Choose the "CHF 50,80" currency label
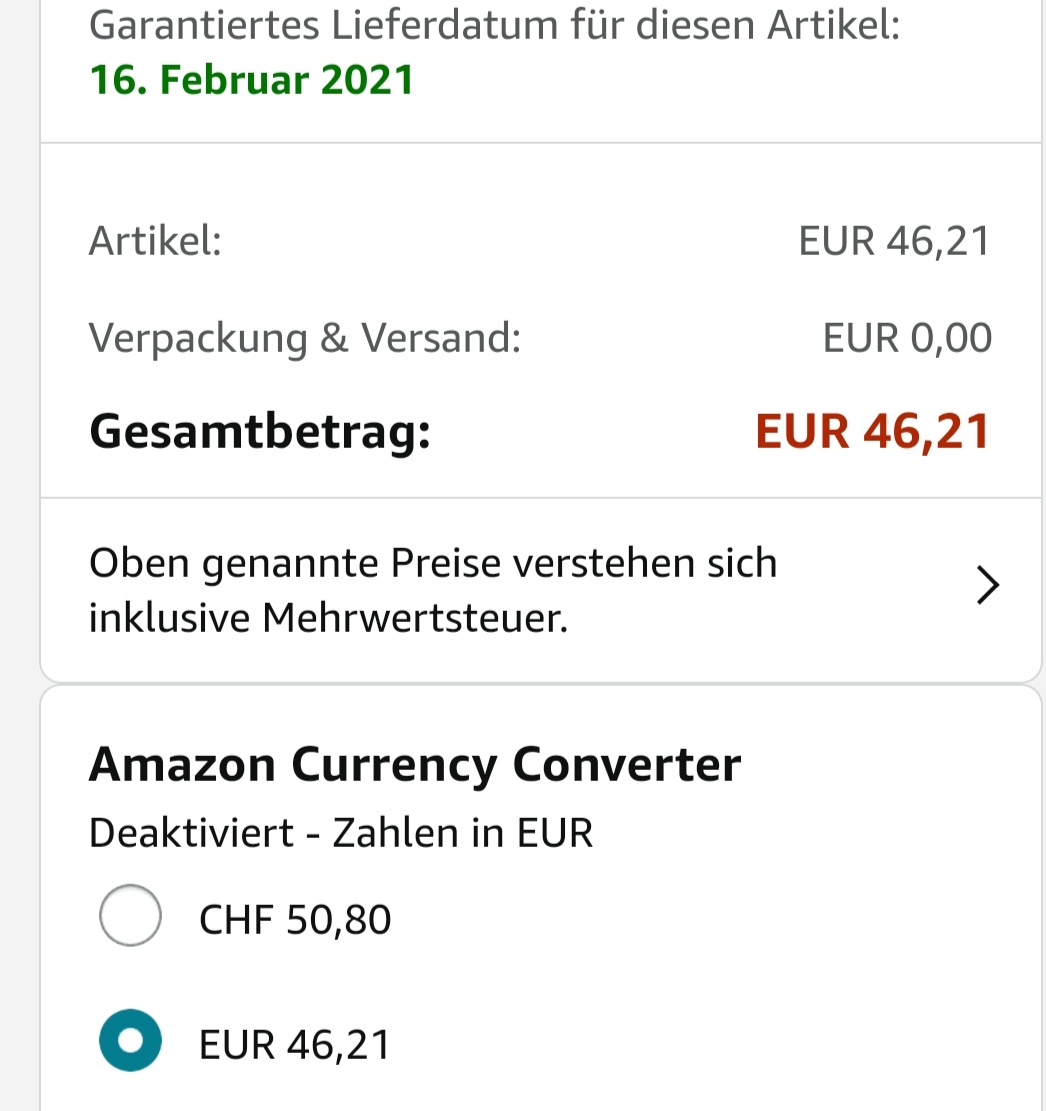The image size is (1046, 1111). point(295,919)
